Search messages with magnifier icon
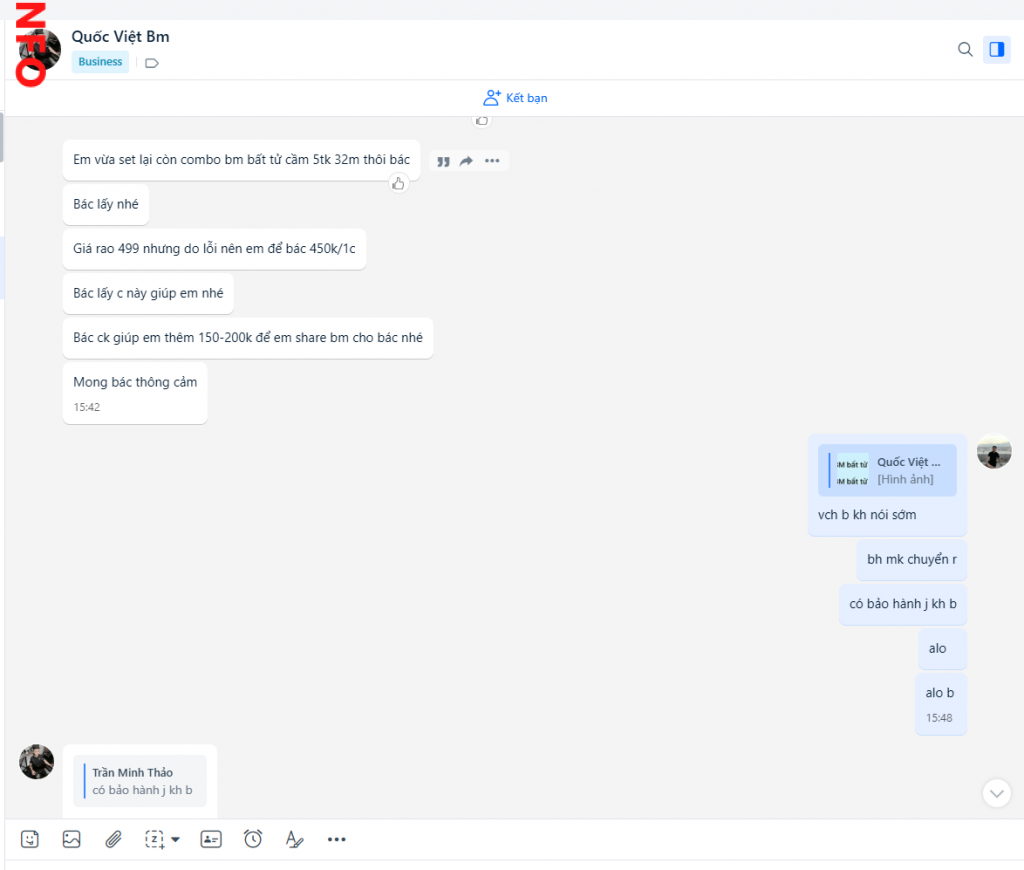Image resolution: width=1024 pixels, height=870 pixels. coord(965,49)
